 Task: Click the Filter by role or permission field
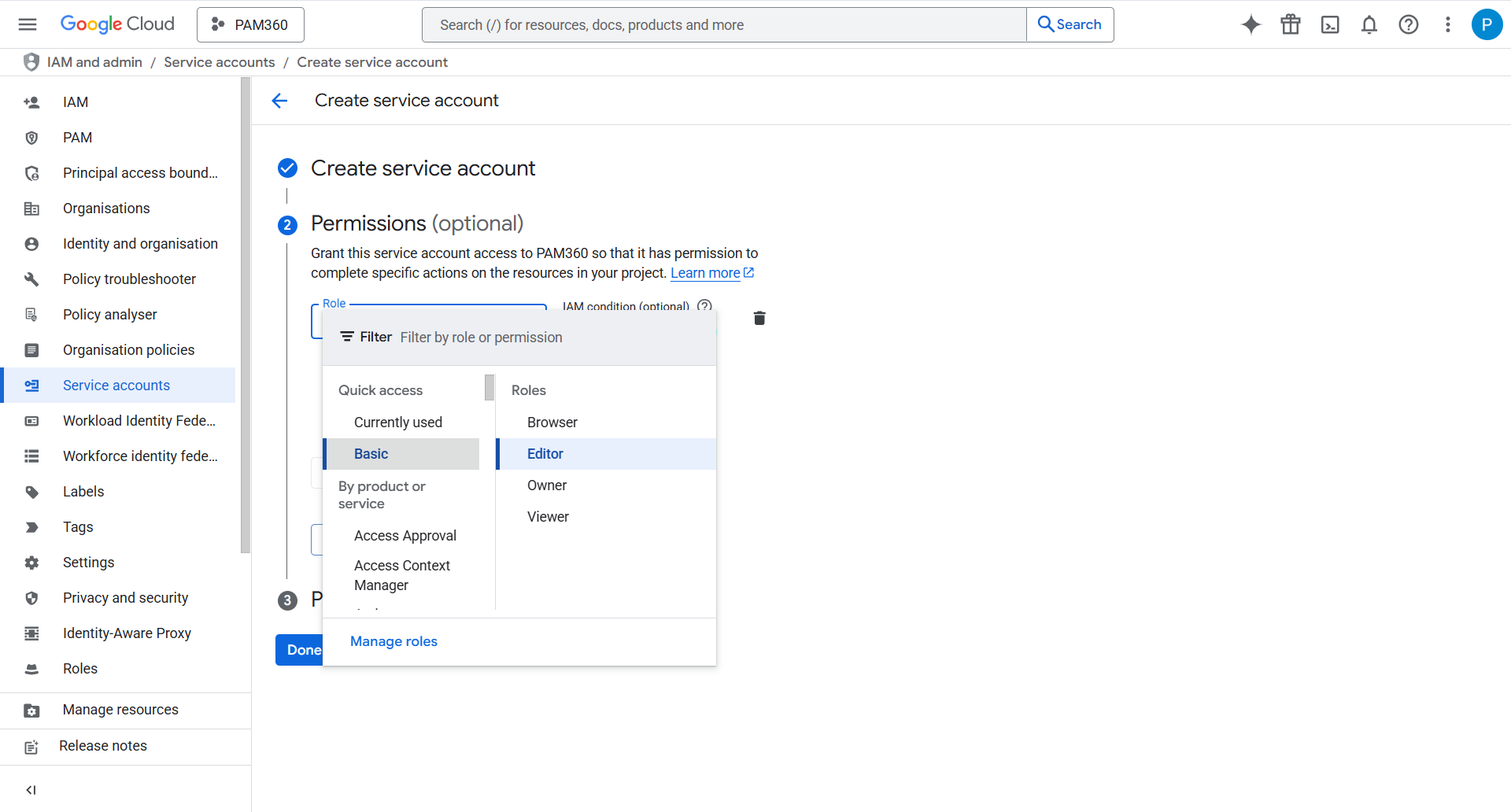pos(482,337)
